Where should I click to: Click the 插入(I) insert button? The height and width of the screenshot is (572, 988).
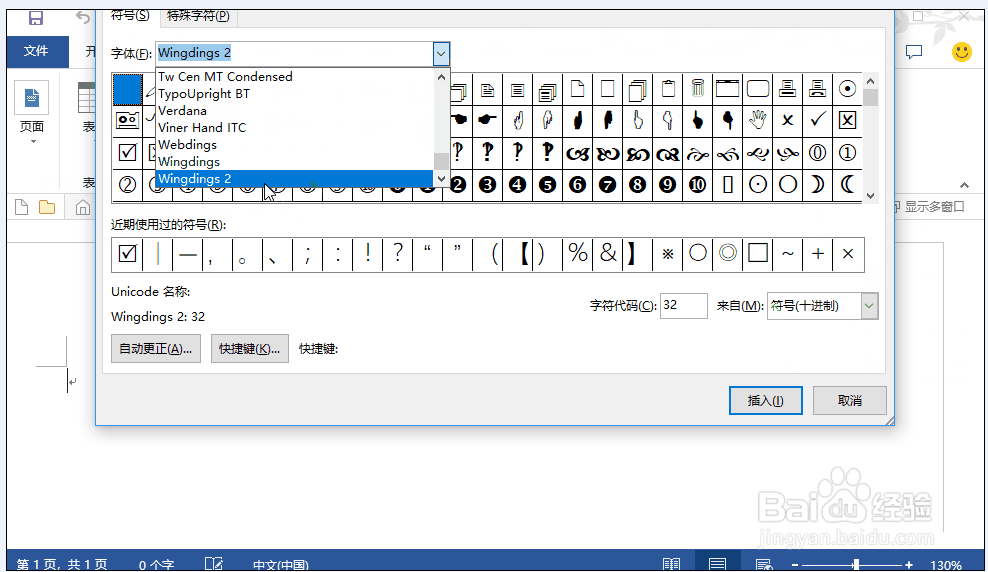point(766,401)
